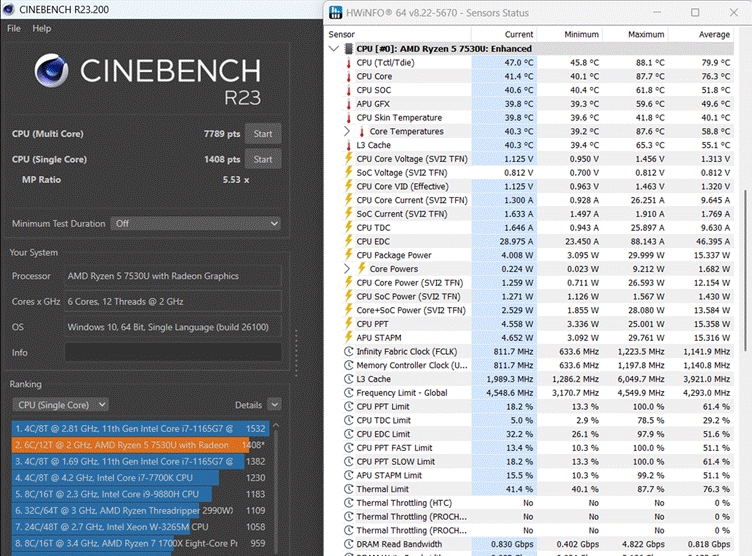Collapse the CPU [#0] AMD Ryzen sensor group
The width and height of the screenshot is (752, 556).
click(x=334, y=48)
